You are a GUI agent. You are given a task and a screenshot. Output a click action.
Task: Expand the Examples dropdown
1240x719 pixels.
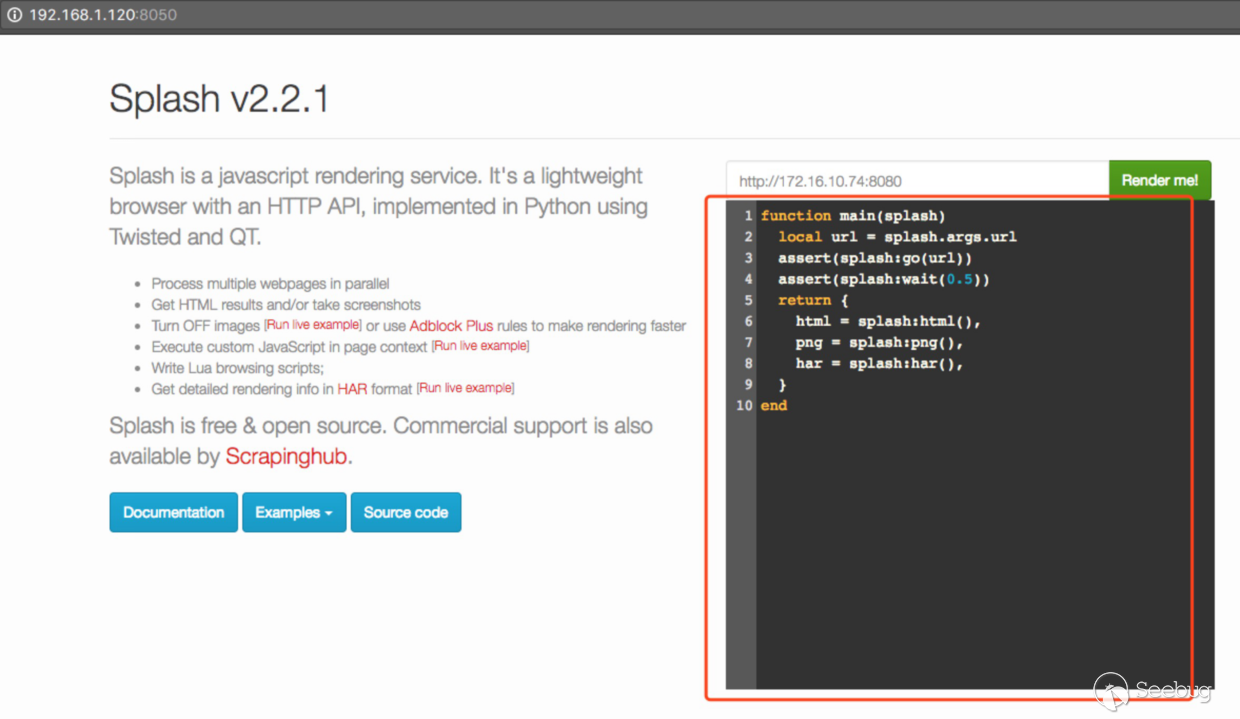(x=294, y=512)
